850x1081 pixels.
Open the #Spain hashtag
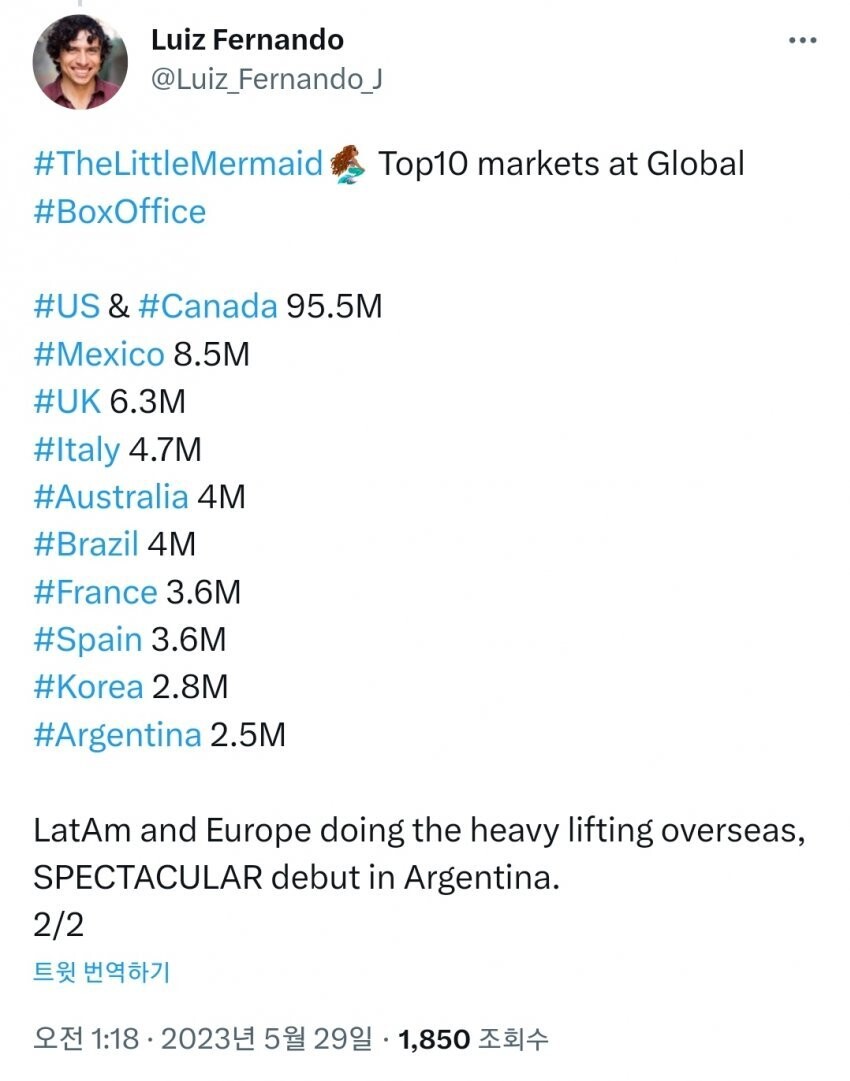[x=88, y=641]
